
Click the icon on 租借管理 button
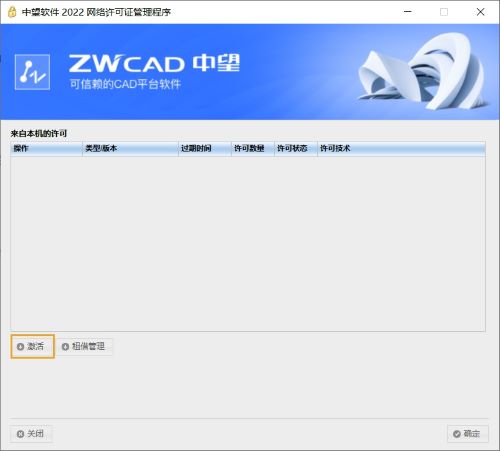tap(65, 347)
